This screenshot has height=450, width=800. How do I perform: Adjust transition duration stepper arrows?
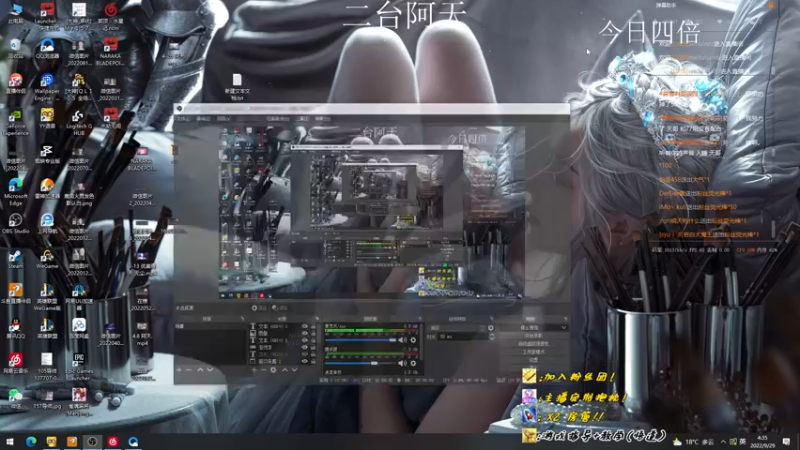click(x=491, y=337)
